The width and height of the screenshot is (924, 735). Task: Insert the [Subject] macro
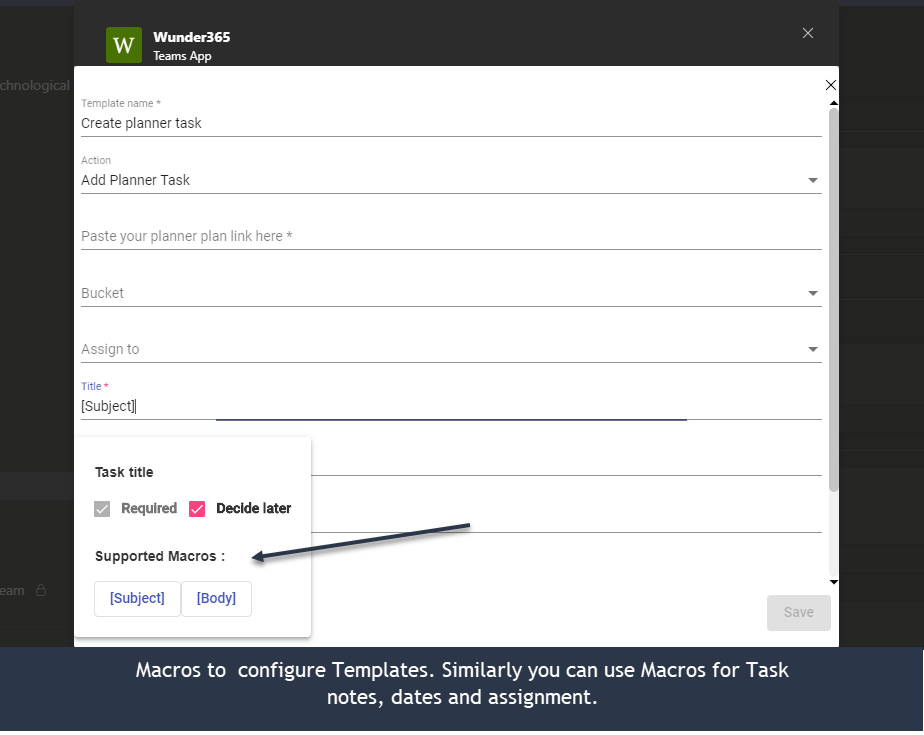coord(137,598)
